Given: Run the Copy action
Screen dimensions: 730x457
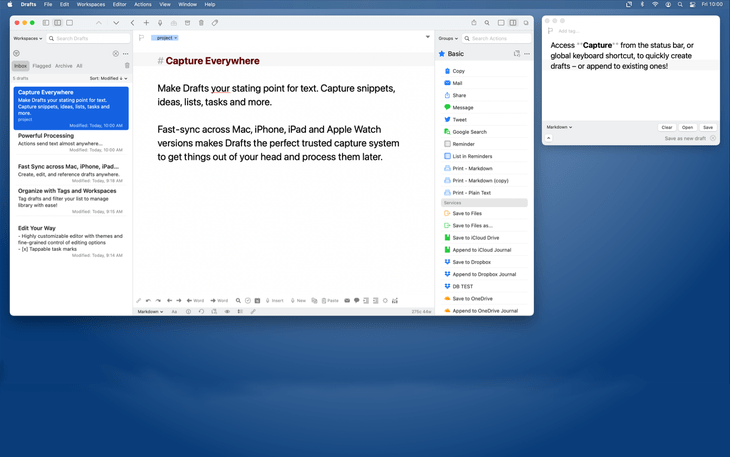Looking at the screenshot, I should [x=484, y=71].
